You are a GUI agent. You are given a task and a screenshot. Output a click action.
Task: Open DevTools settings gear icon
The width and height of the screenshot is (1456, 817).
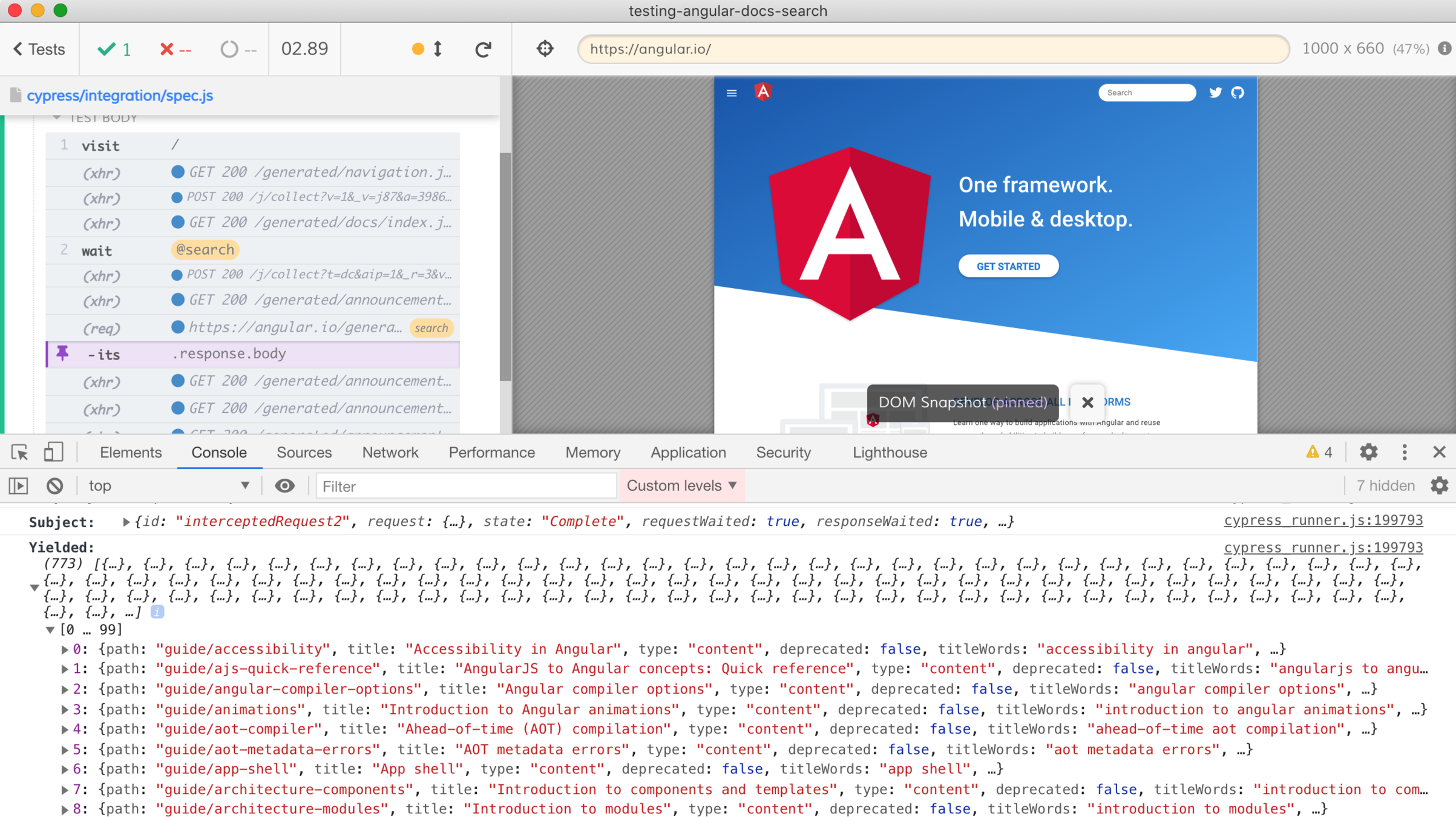[x=1368, y=452]
